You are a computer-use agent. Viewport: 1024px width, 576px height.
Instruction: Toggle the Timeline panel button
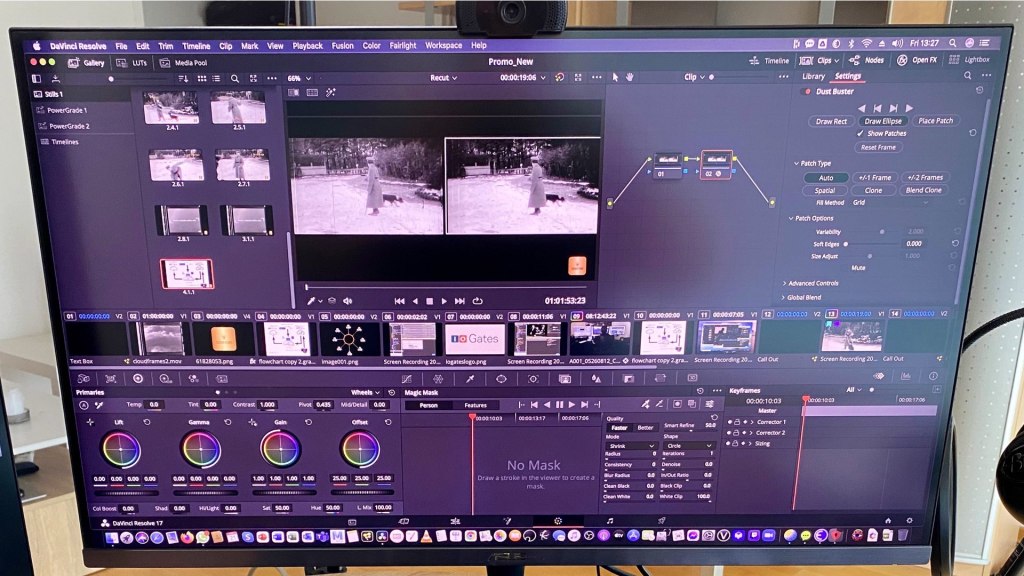pos(769,61)
